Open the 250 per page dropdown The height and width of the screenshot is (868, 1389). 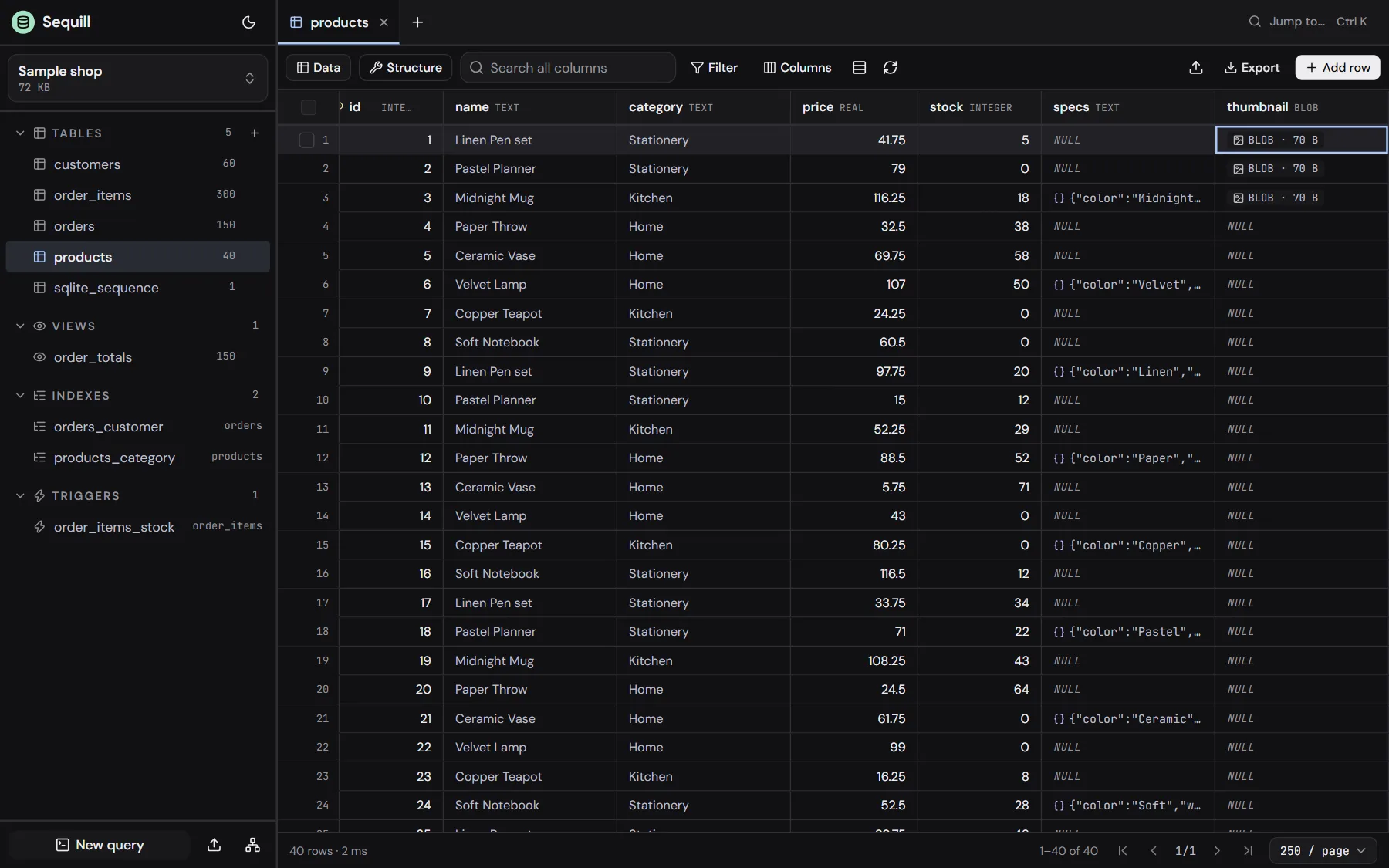click(1323, 850)
